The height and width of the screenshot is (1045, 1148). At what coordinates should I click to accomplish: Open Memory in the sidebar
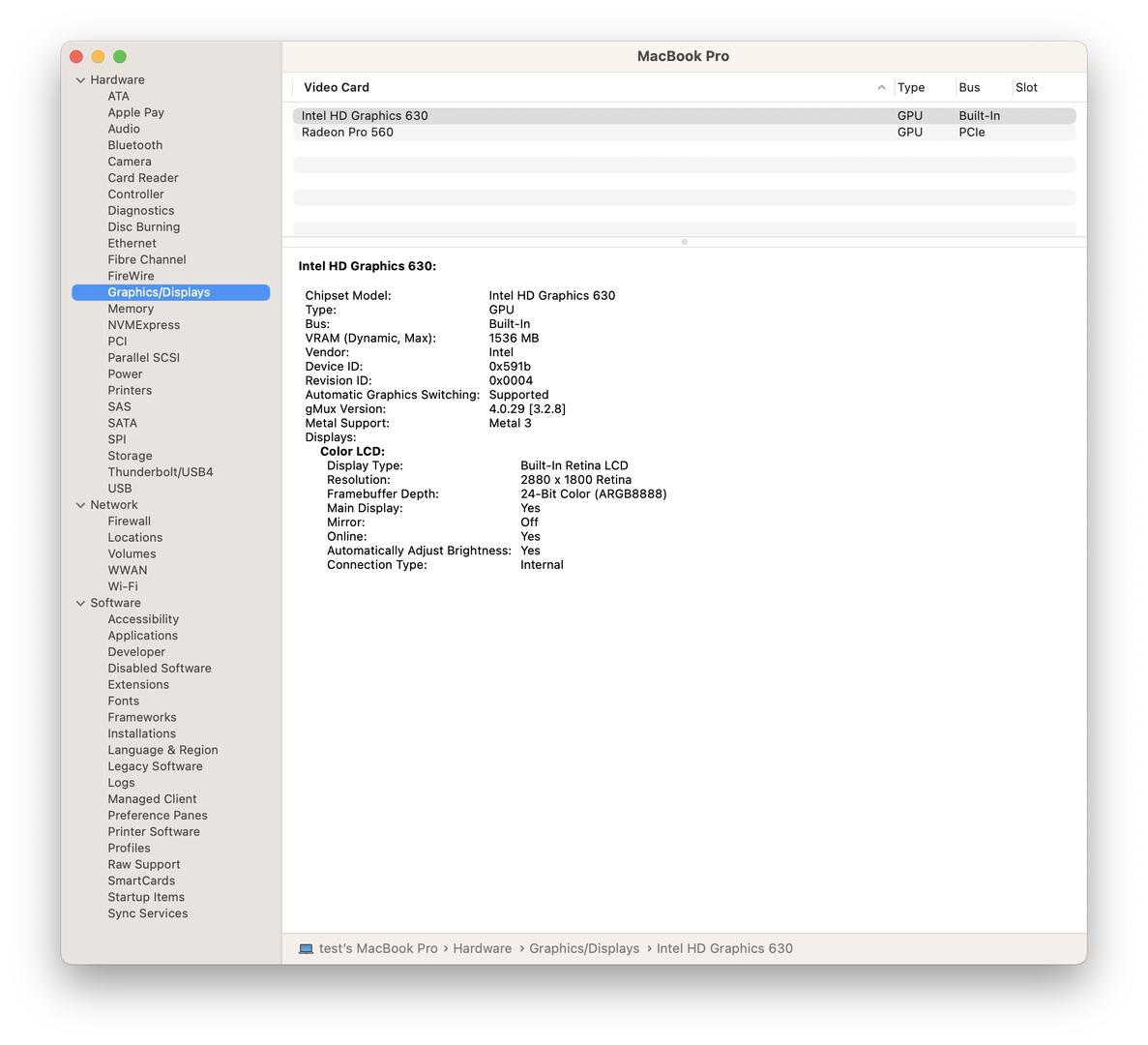pyautogui.click(x=131, y=309)
